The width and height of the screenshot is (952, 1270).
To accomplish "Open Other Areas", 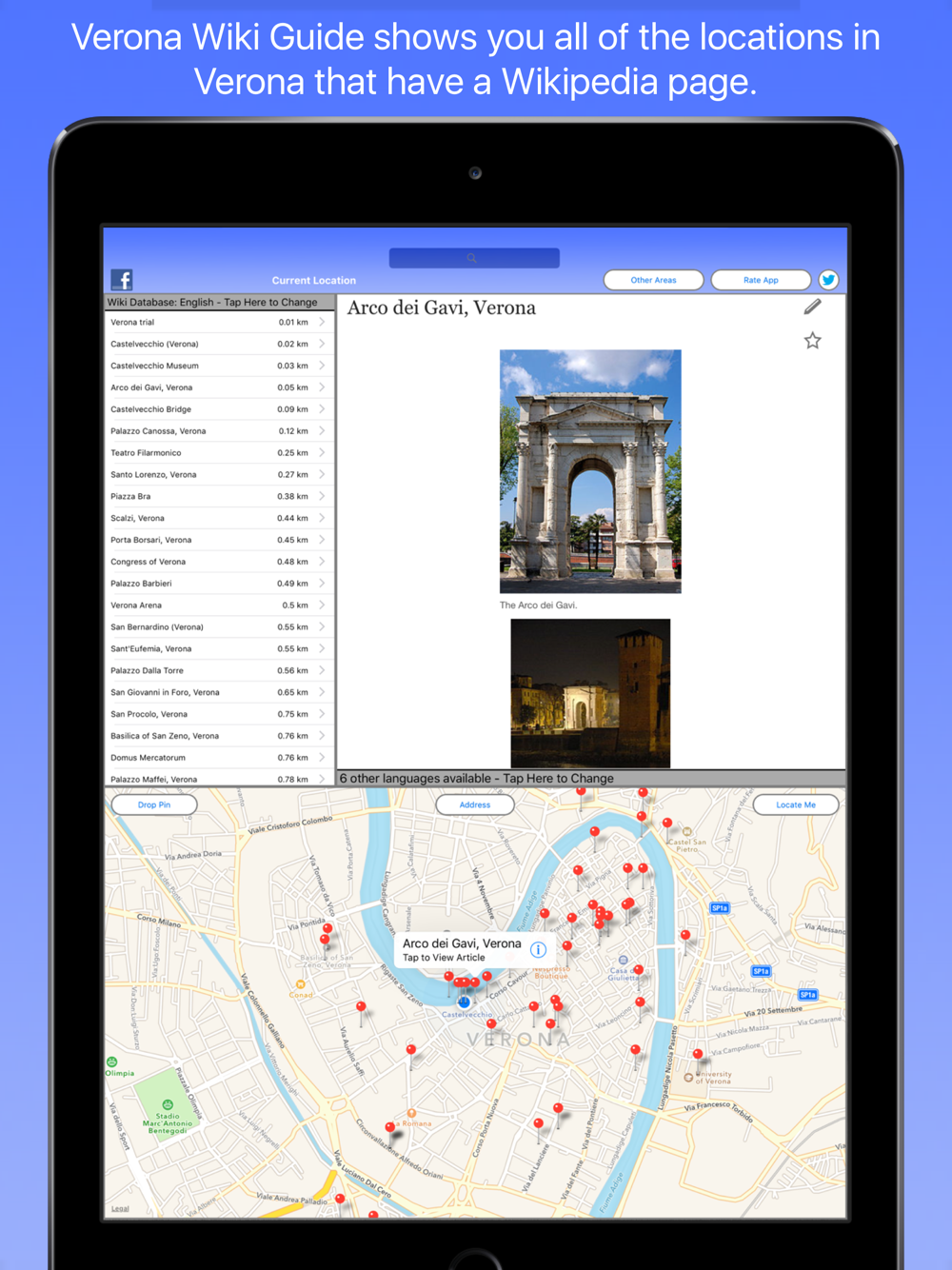I will (x=653, y=280).
